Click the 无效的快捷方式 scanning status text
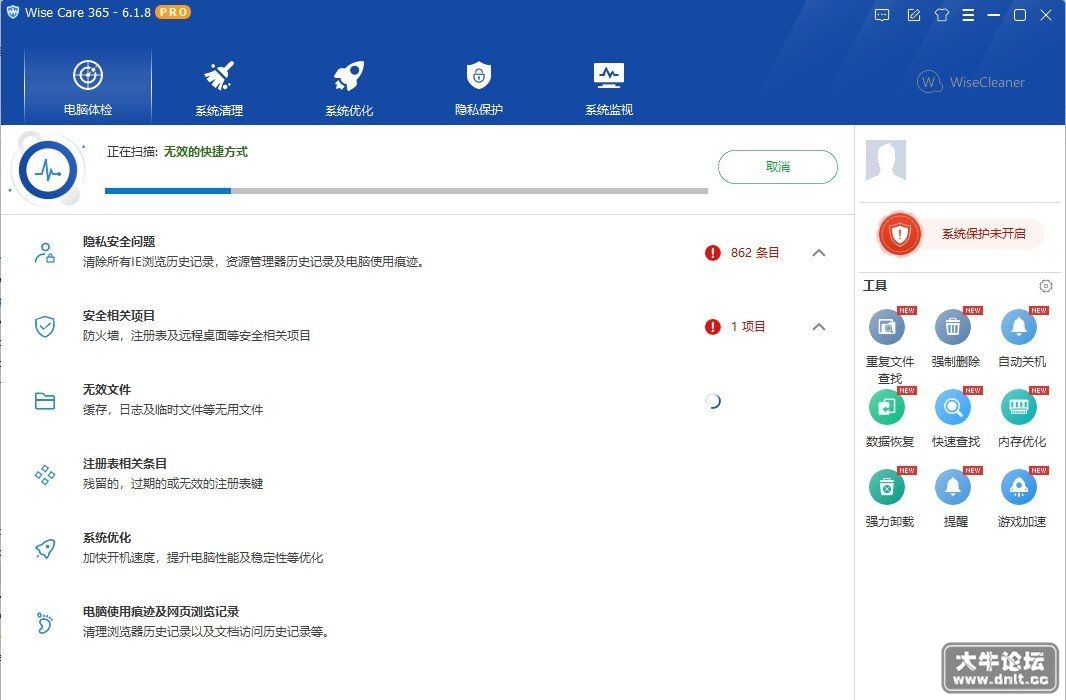The height and width of the screenshot is (700, 1066). pos(205,152)
